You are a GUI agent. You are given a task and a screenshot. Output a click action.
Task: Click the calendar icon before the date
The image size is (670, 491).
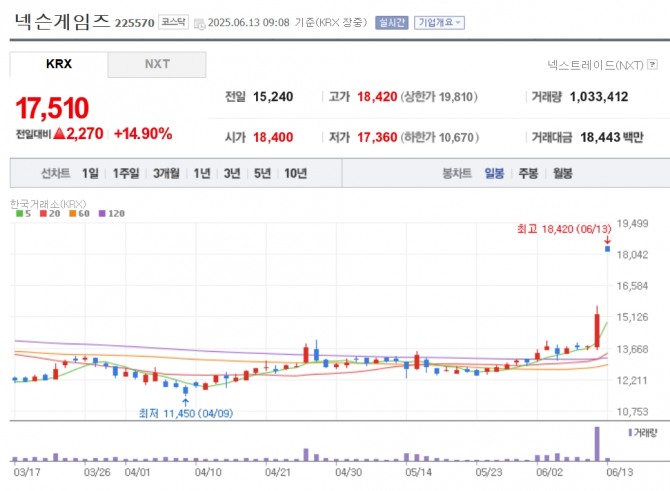[x=199, y=22]
